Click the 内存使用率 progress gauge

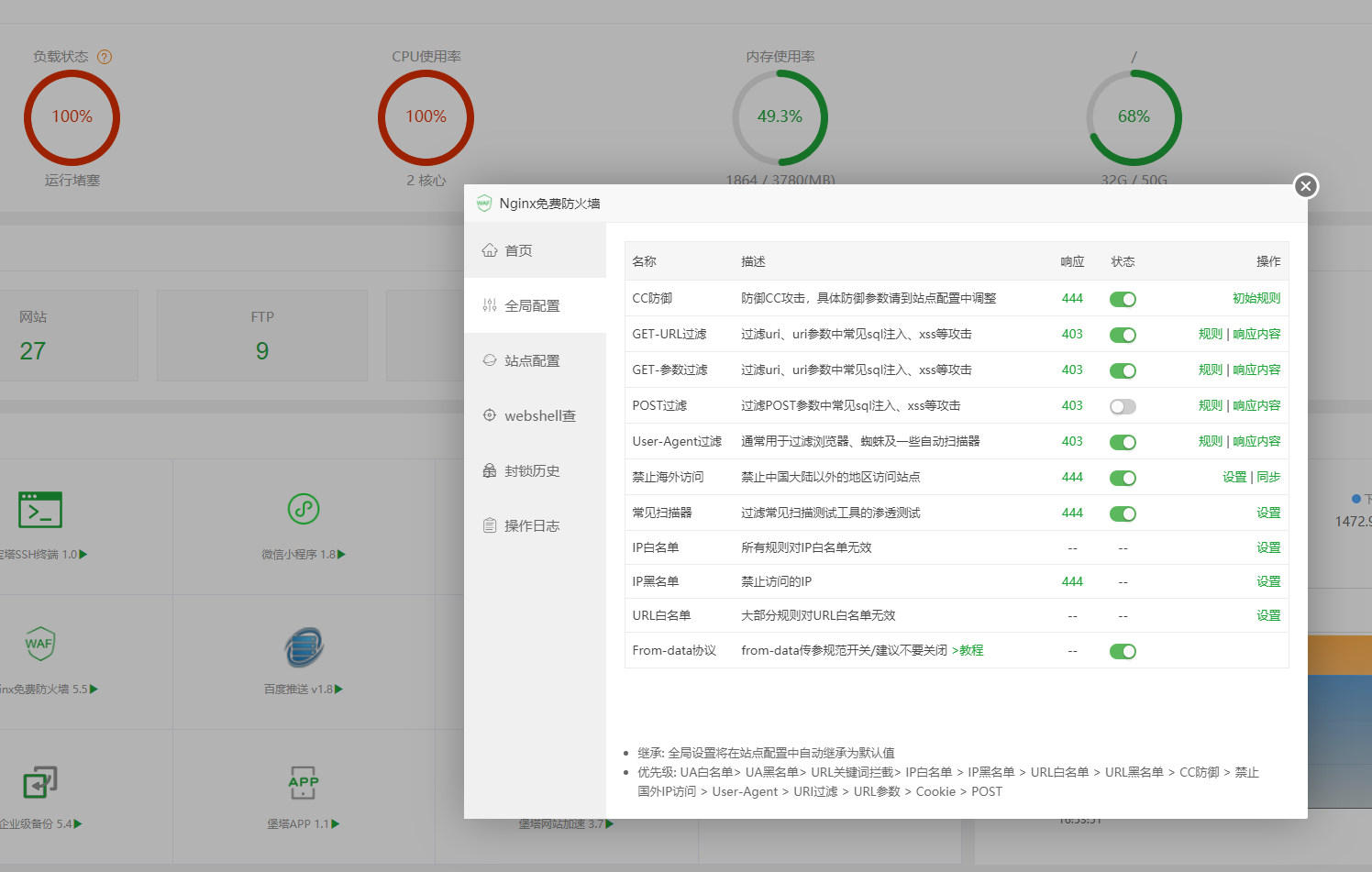click(780, 118)
